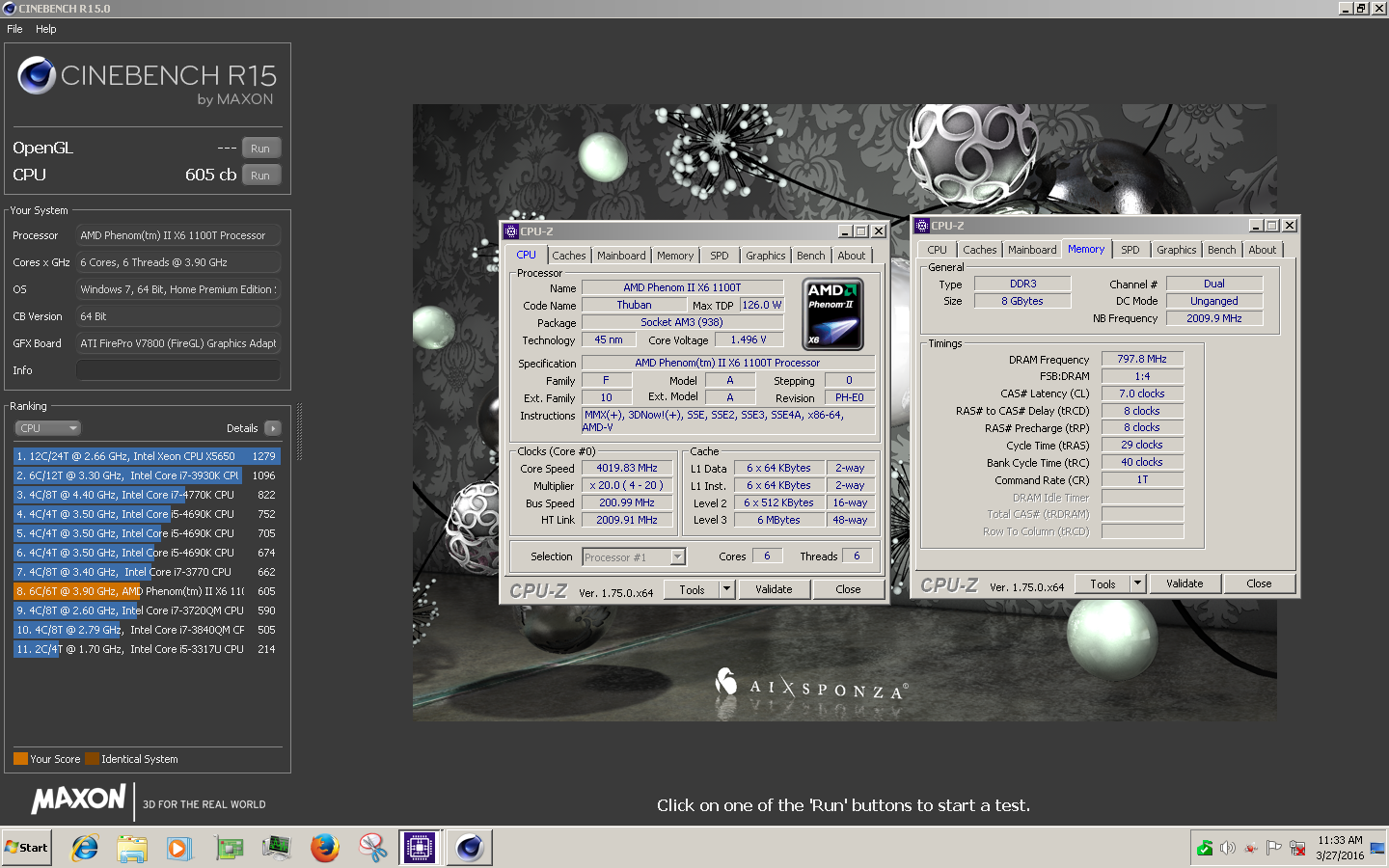This screenshot has height=868, width=1389.
Task: Open the Snipping Tool scissors icon
Action: tap(372, 848)
